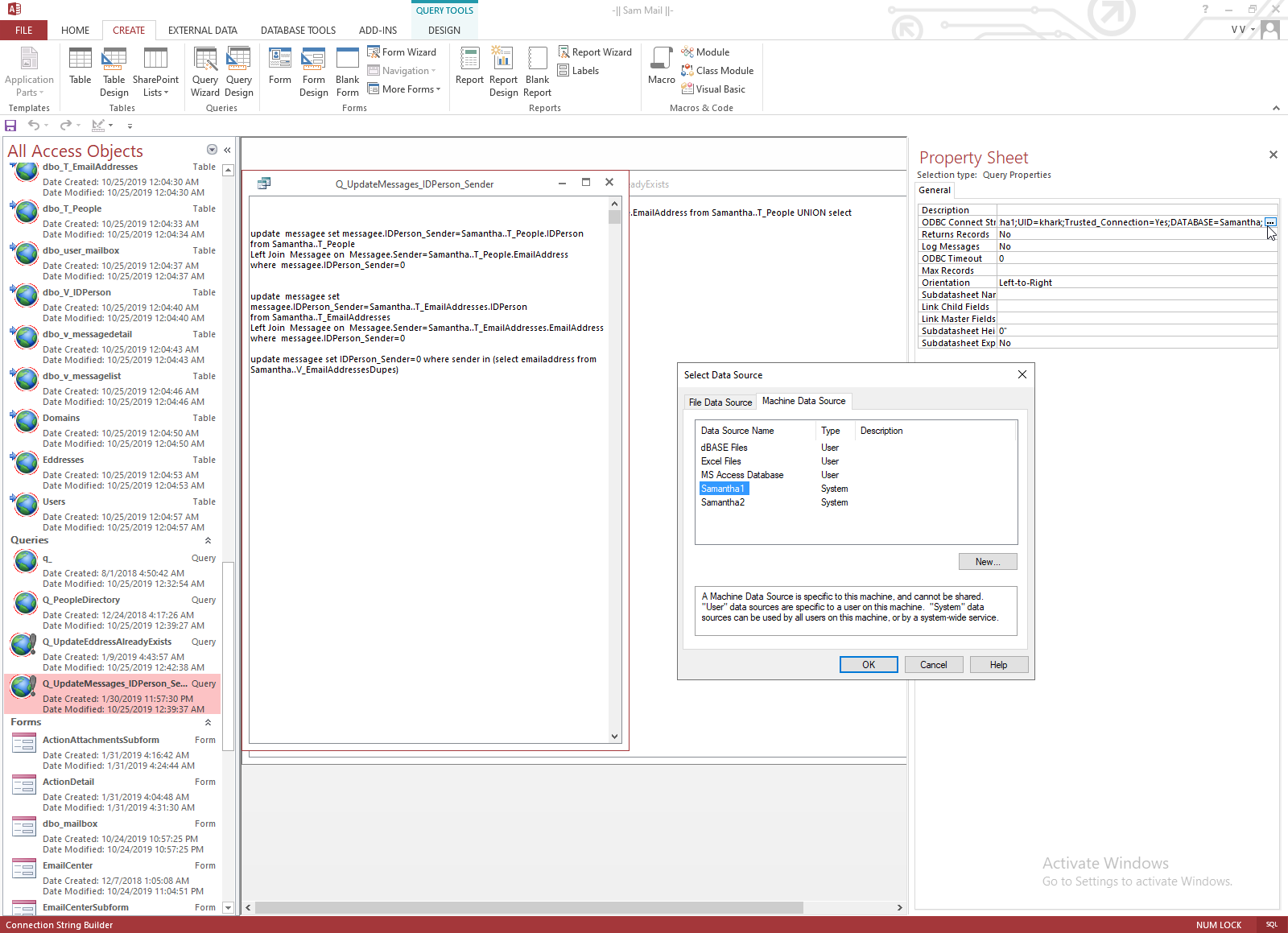
Task: Select the Machine Data Source tab
Action: [804, 401]
